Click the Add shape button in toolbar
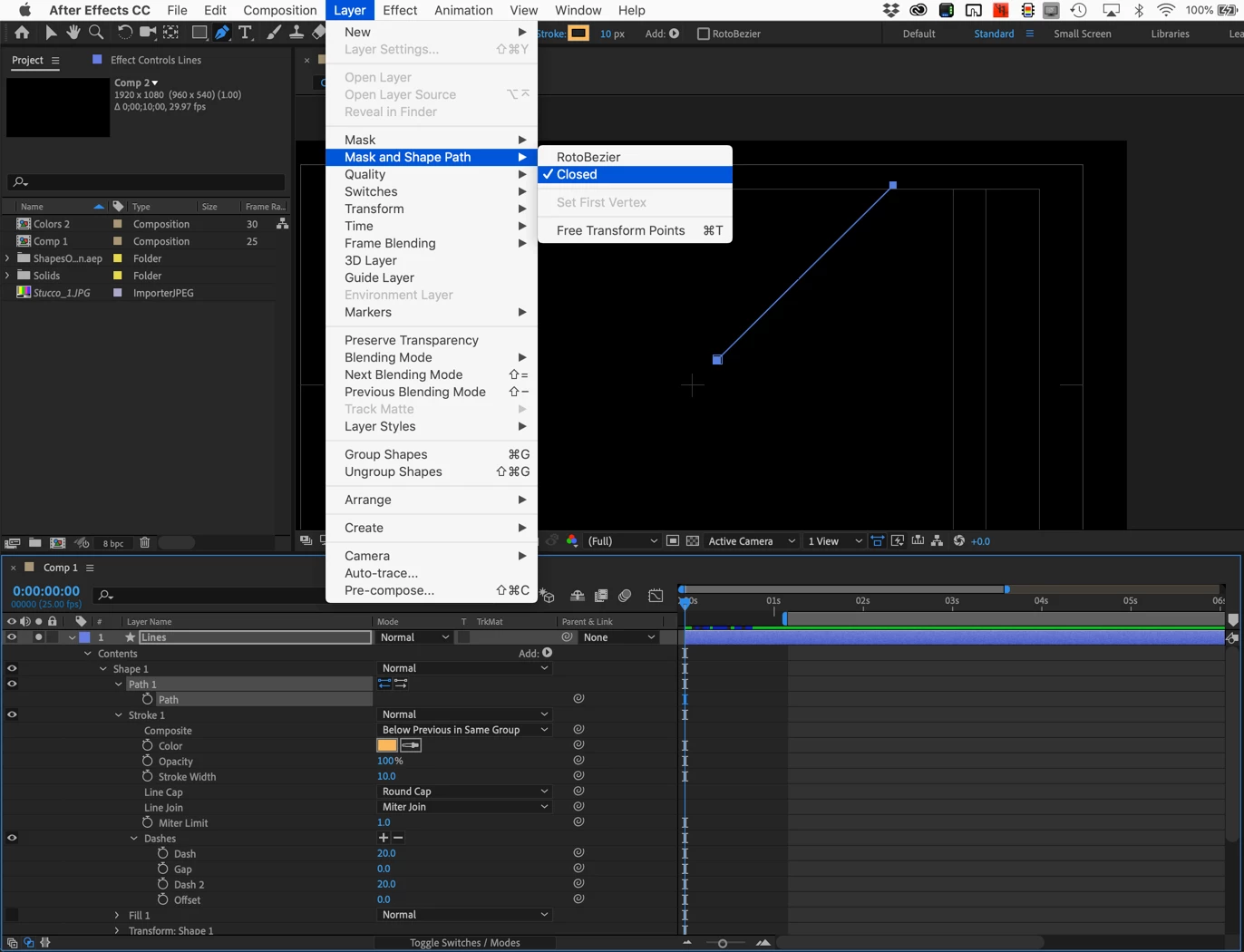Image resolution: width=1244 pixels, height=952 pixels. 674,34
